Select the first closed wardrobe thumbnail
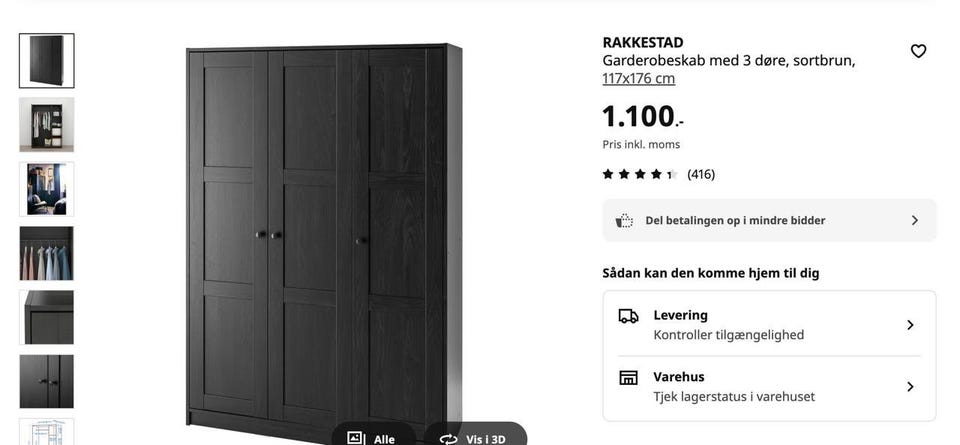Image resolution: width=960 pixels, height=445 pixels. coord(47,61)
